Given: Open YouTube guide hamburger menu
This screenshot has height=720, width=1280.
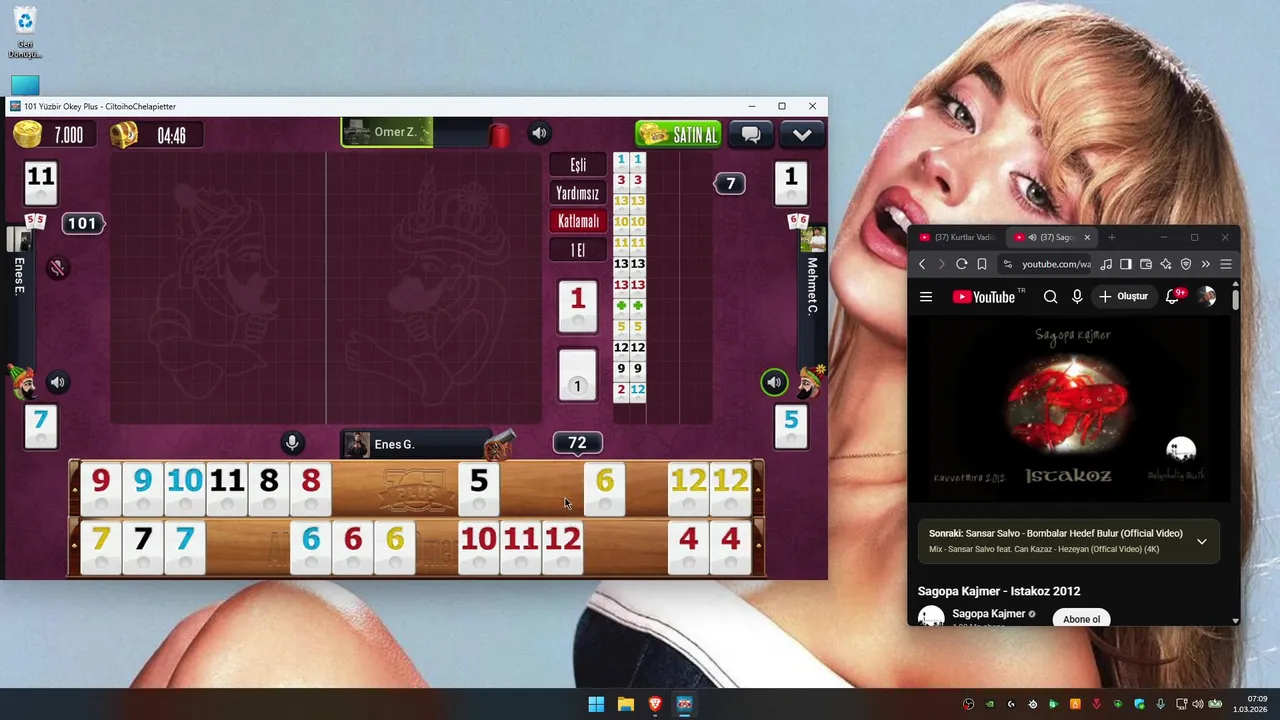Looking at the screenshot, I should pos(926,296).
